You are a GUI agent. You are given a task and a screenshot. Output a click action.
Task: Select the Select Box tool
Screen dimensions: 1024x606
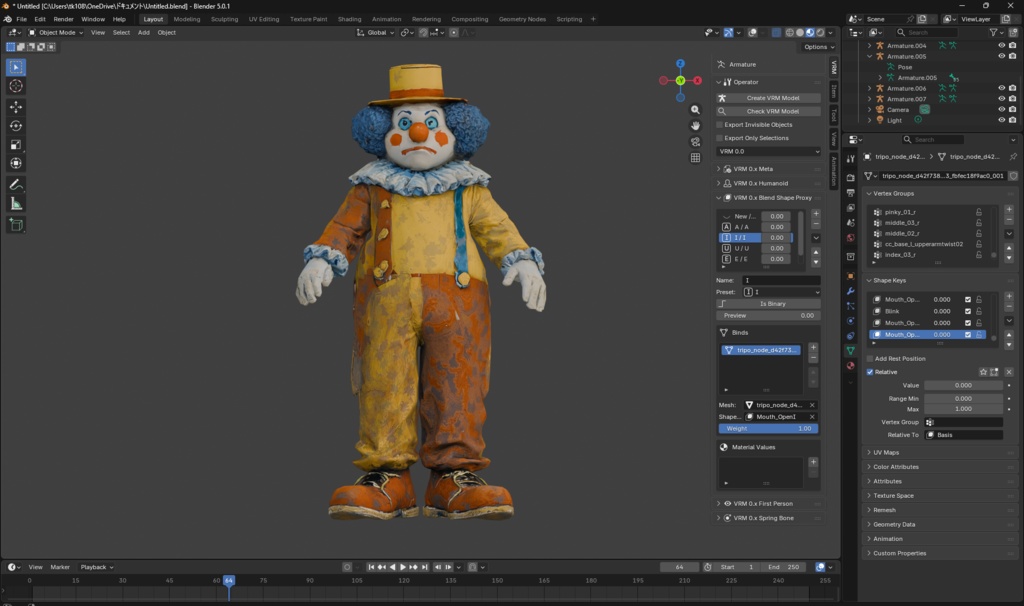pyautogui.click(x=16, y=67)
